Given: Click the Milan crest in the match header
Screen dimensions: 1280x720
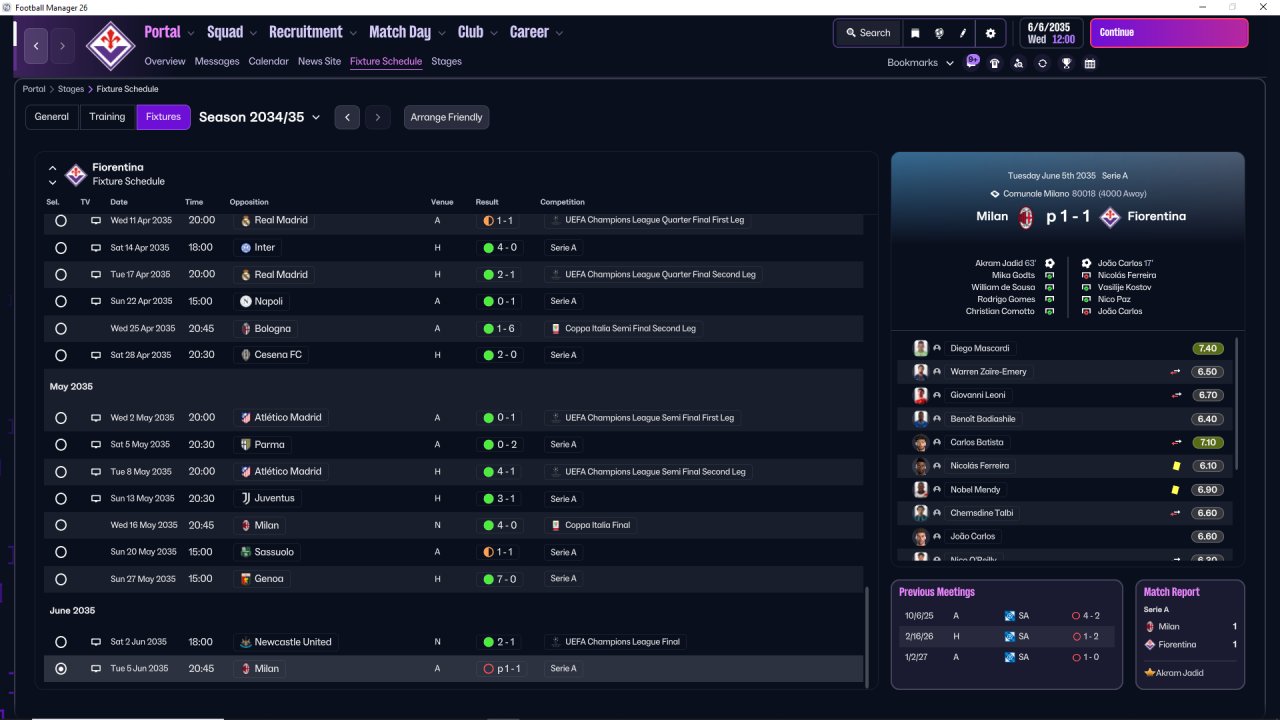Looking at the screenshot, I should (1025, 217).
